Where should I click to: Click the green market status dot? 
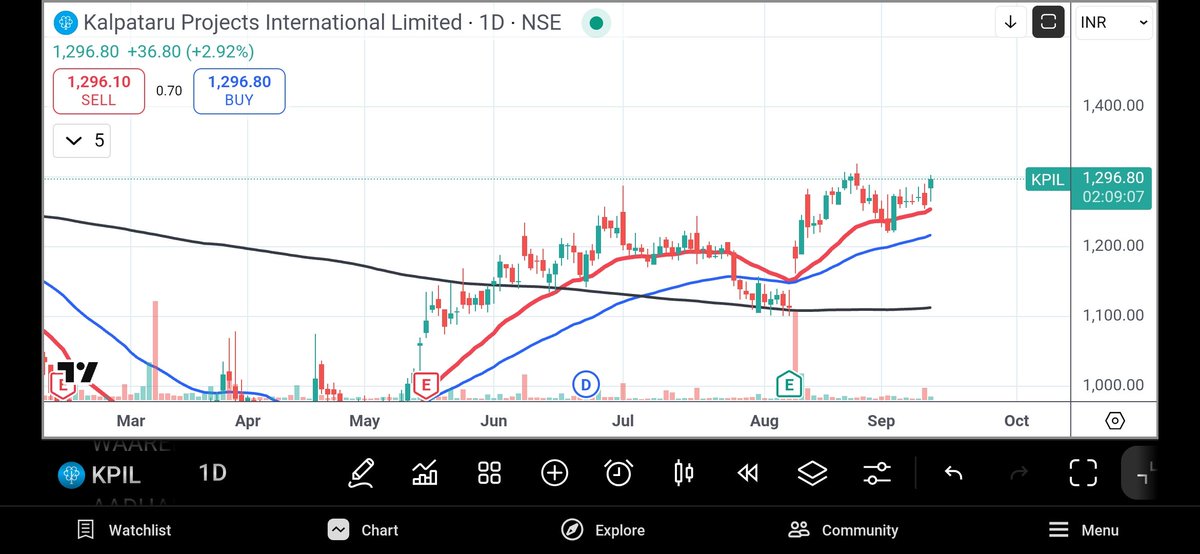(596, 22)
